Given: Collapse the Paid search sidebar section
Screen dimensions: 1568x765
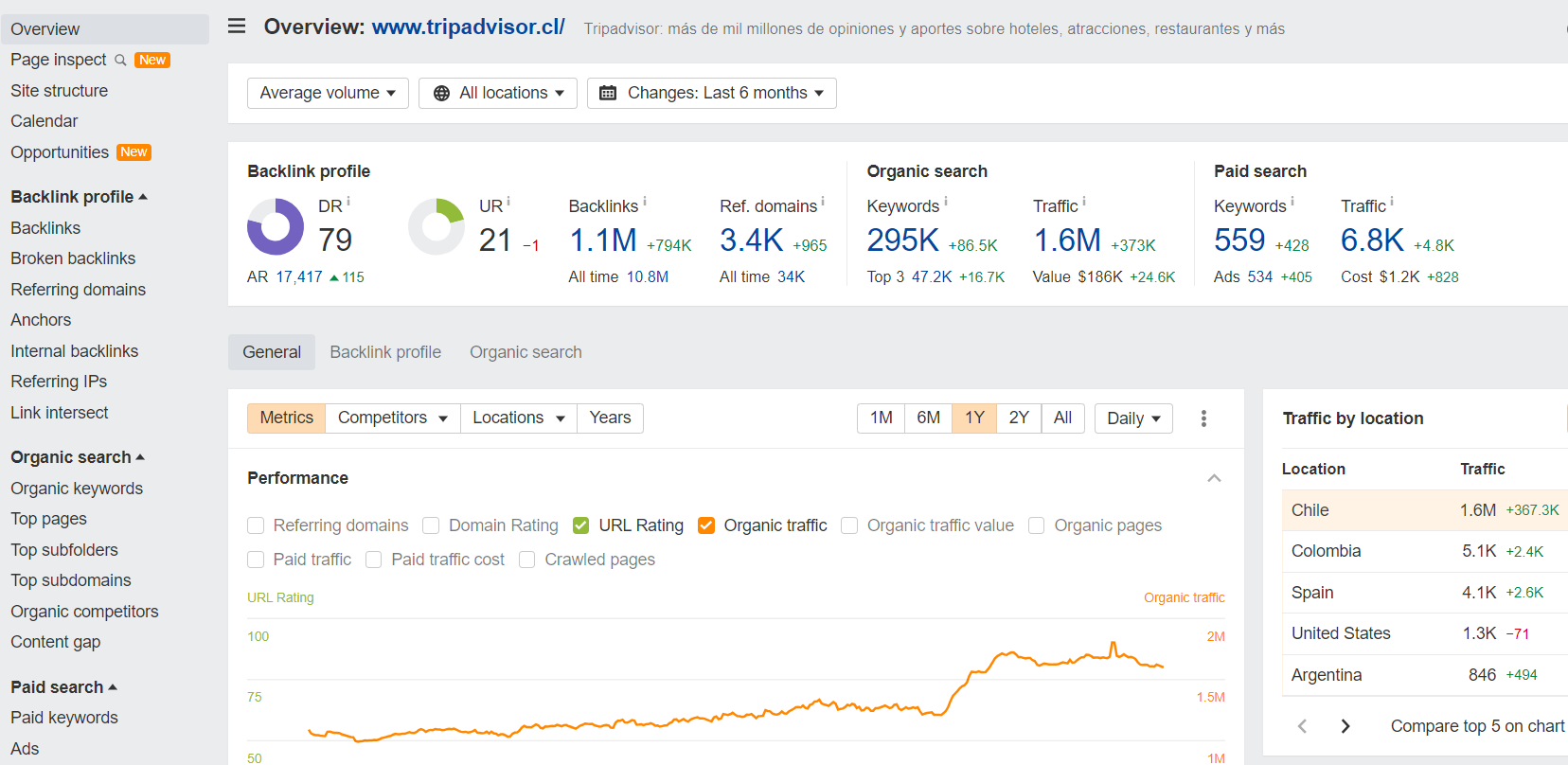Looking at the screenshot, I should tap(63, 687).
